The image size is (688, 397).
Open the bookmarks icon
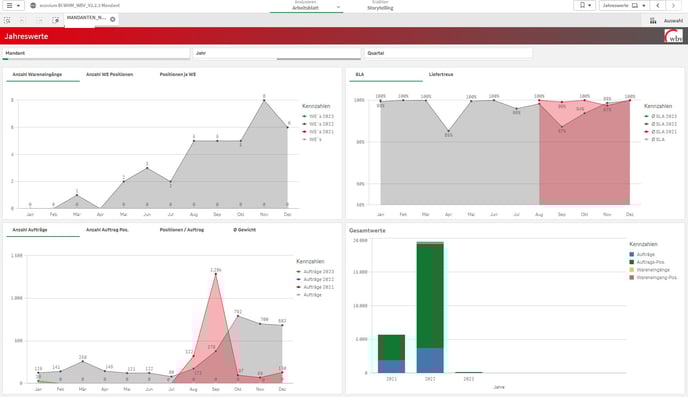click(x=582, y=5)
